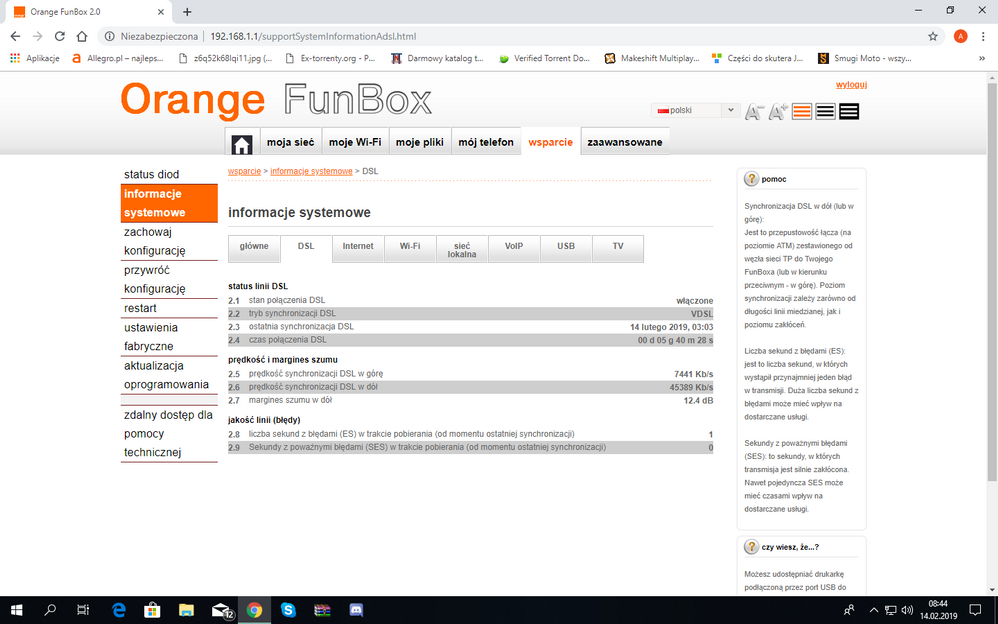Open Discord from the taskbar
The width and height of the screenshot is (998, 624).
tap(356, 609)
